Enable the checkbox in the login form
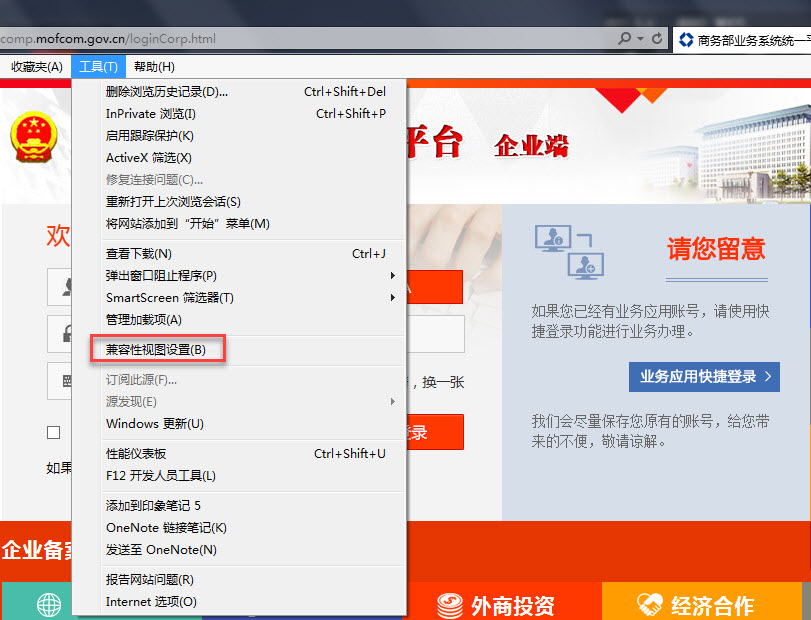Screen dimensions: 811x620 pos(54,432)
